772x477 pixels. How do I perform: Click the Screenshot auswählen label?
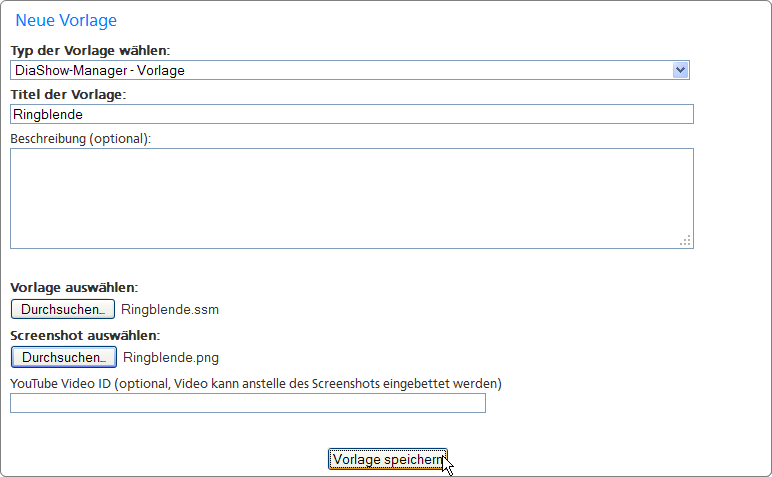[85, 336]
